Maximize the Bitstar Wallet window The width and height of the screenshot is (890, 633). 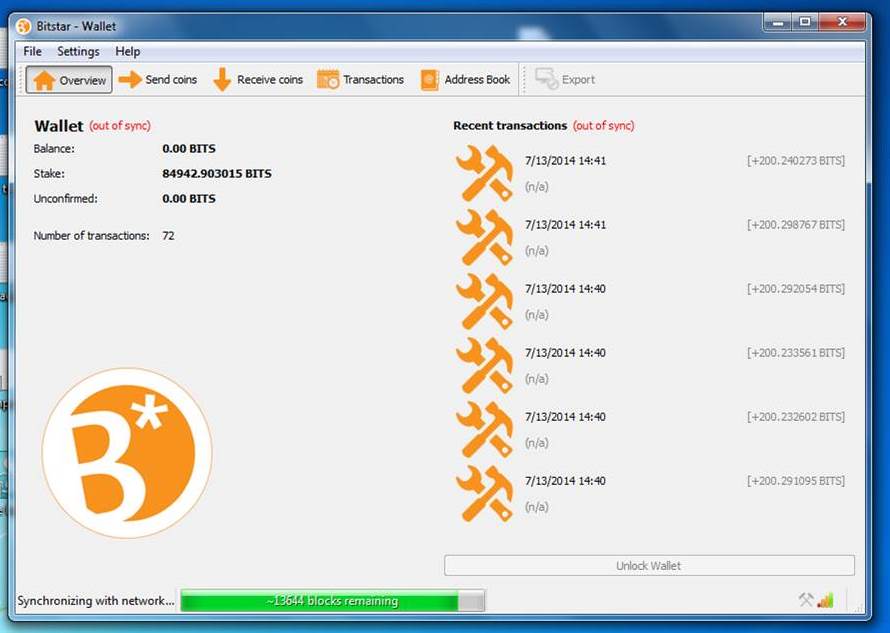pyautogui.click(x=805, y=23)
